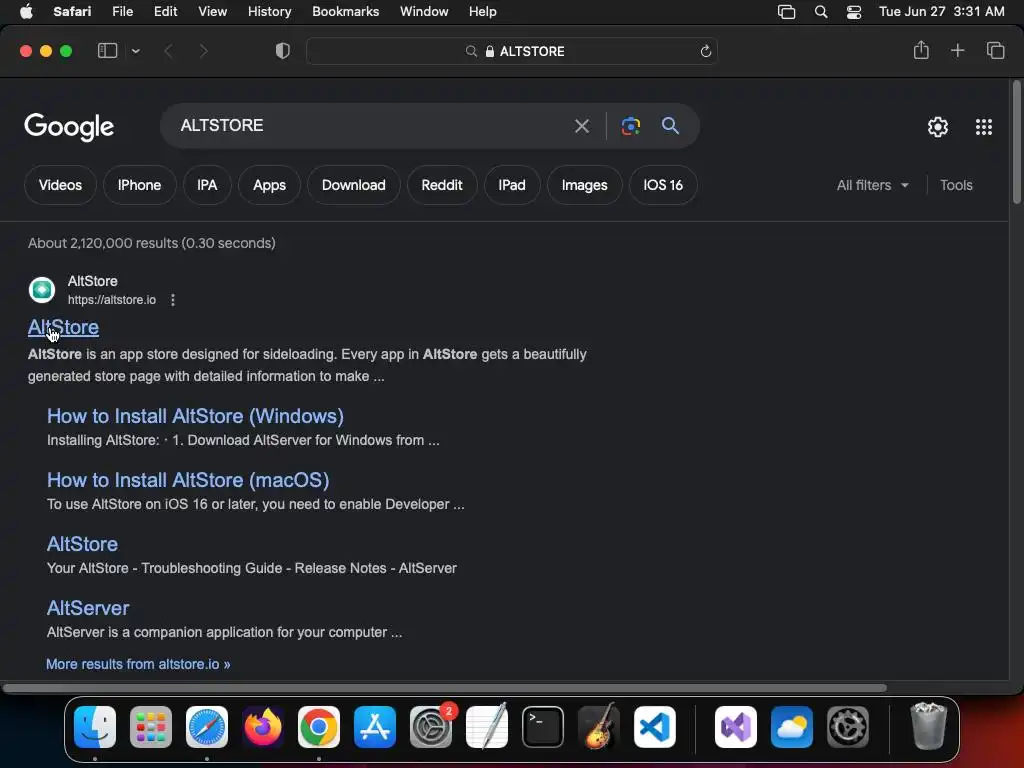This screenshot has height=768, width=1024.
Task: Open the Window menu
Action: pos(424,12)
